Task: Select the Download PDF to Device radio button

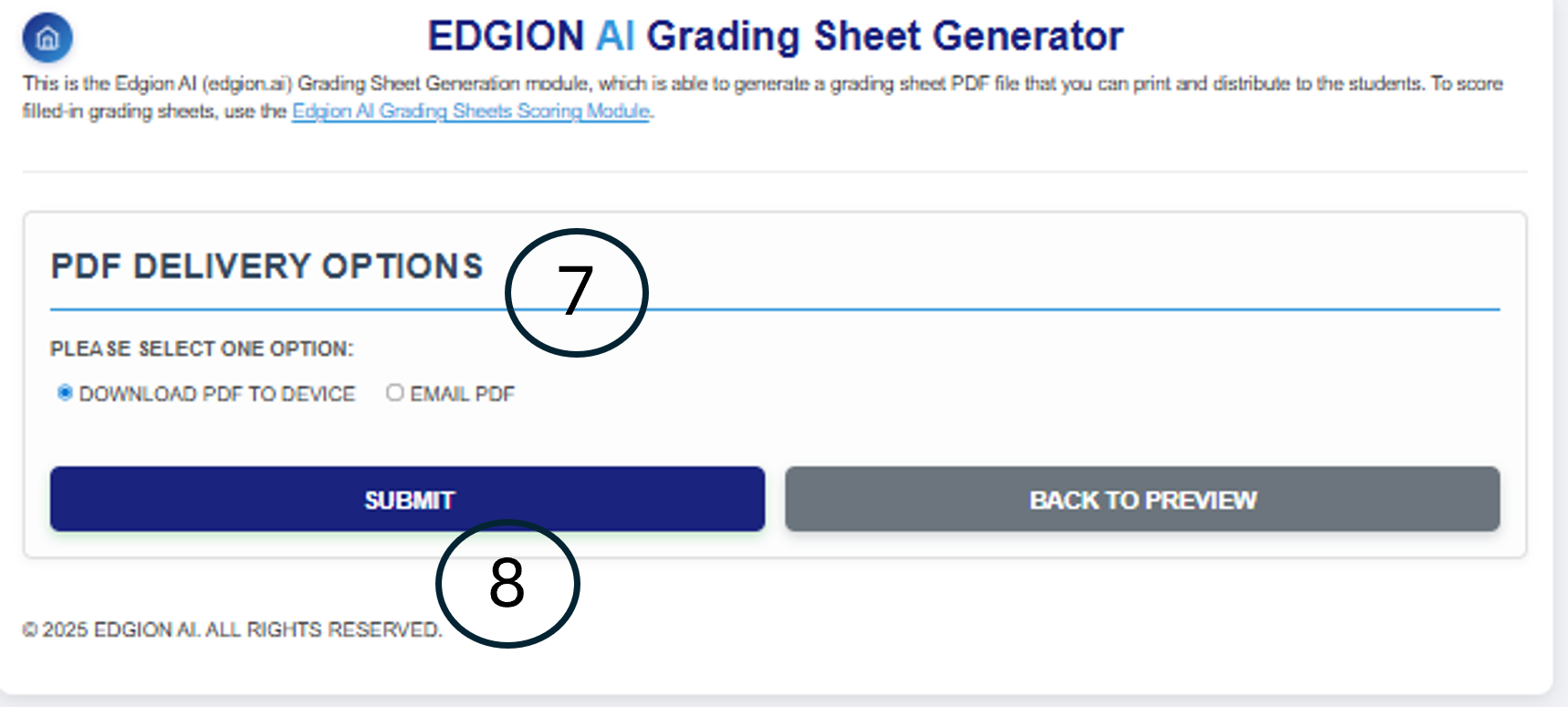Action: pyautogui.click(x=65, y=393)
